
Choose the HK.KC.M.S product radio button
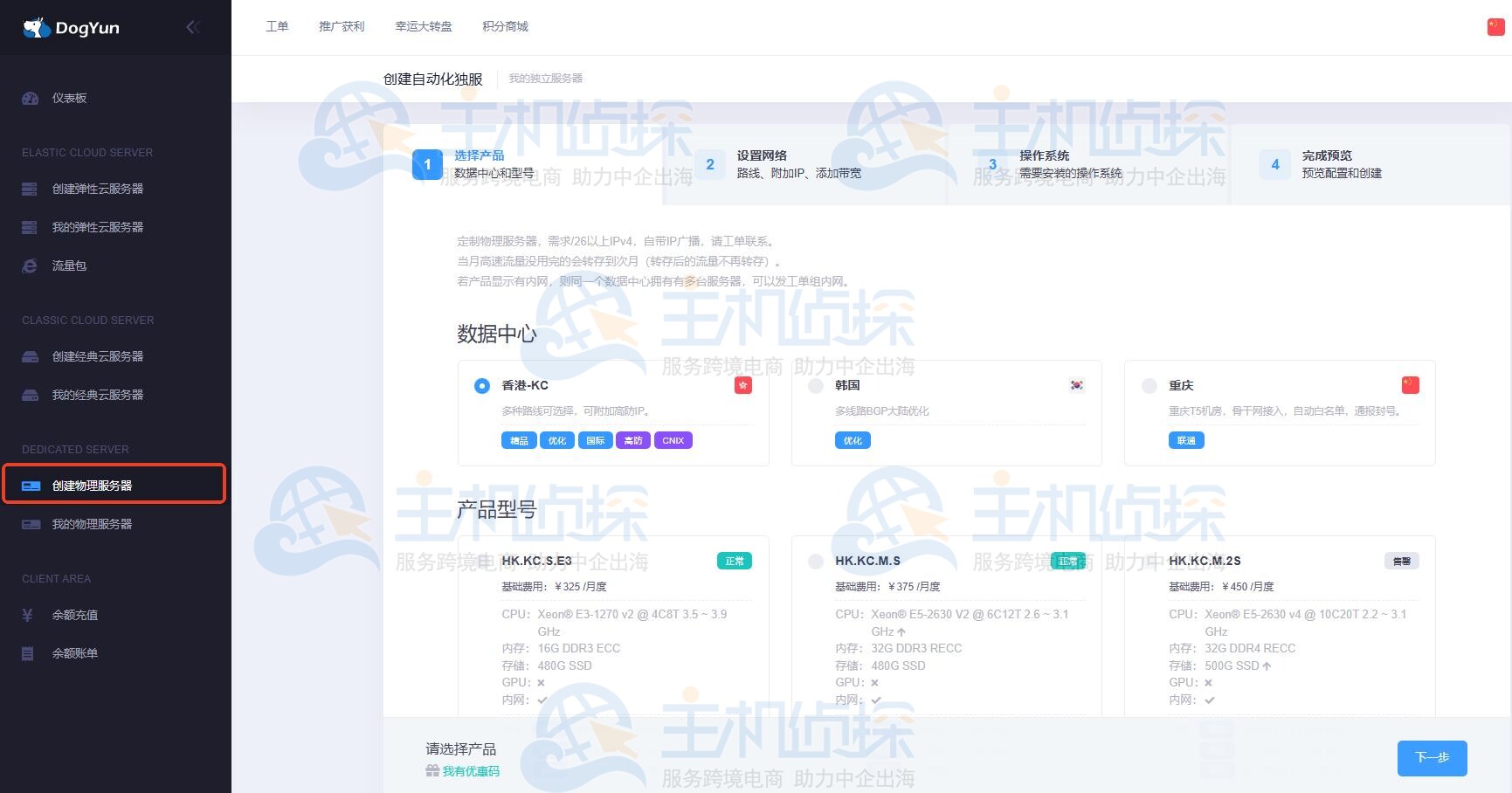pos(816,562)
